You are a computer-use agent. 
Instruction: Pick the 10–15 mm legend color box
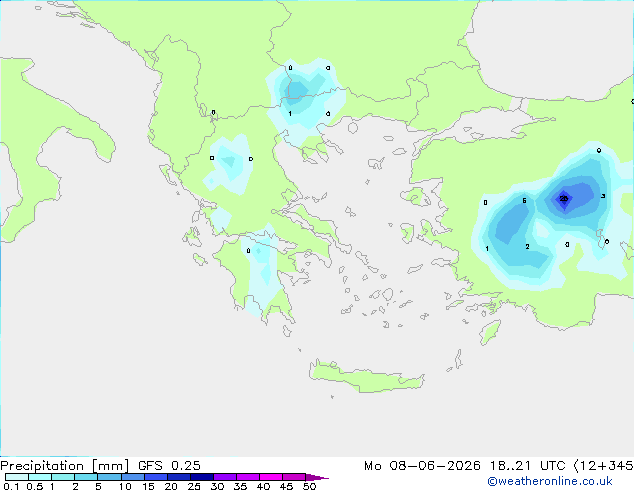point(132,477)
